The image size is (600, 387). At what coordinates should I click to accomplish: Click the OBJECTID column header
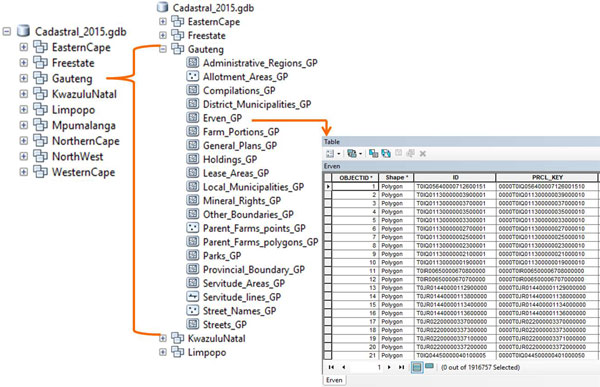(x=355, y=178)
